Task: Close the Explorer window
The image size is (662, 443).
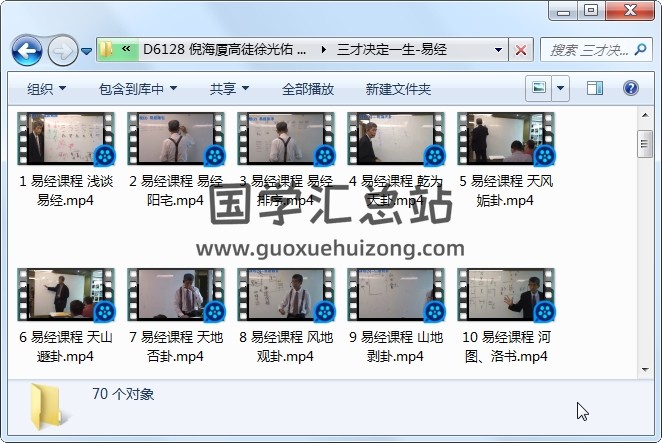Action: pos(629,11)
